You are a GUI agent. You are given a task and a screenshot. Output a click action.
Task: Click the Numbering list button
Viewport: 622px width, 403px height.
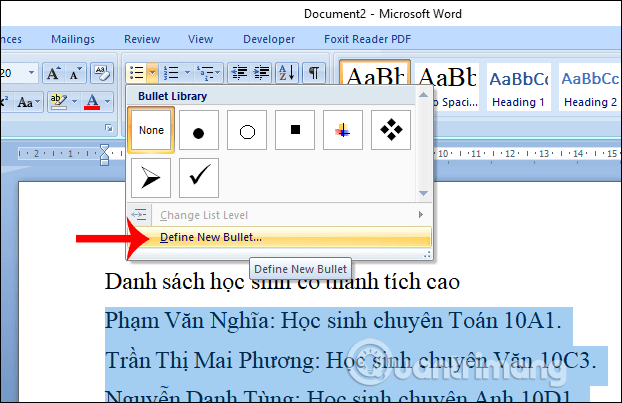[x=171, y=73]
